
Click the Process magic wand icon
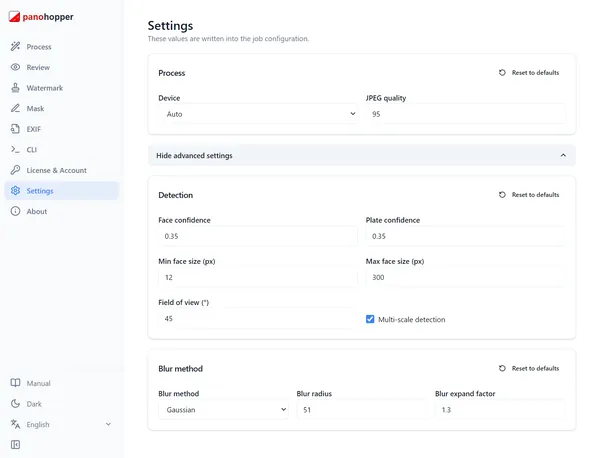coord(15,47)
